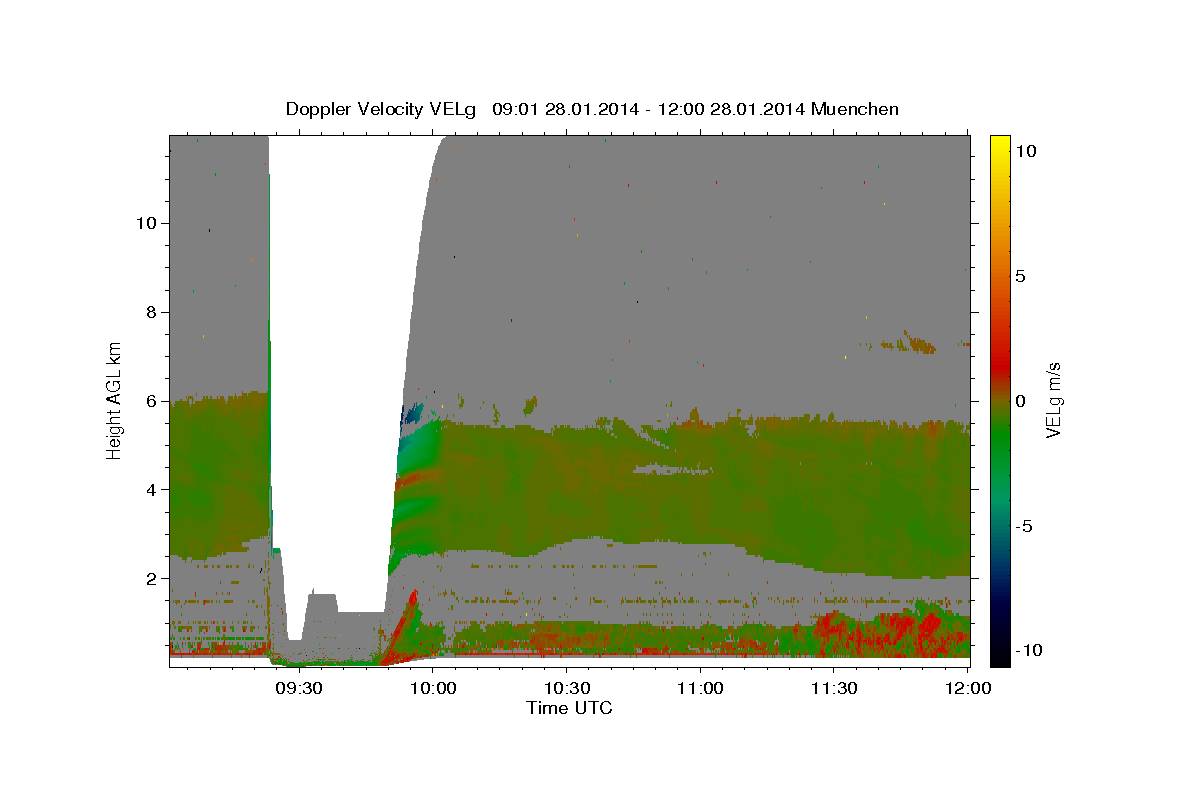Click the 'Height AGL km' y-axis label
This screenshot has height=800, width=1200.
(x=114, y=400)
